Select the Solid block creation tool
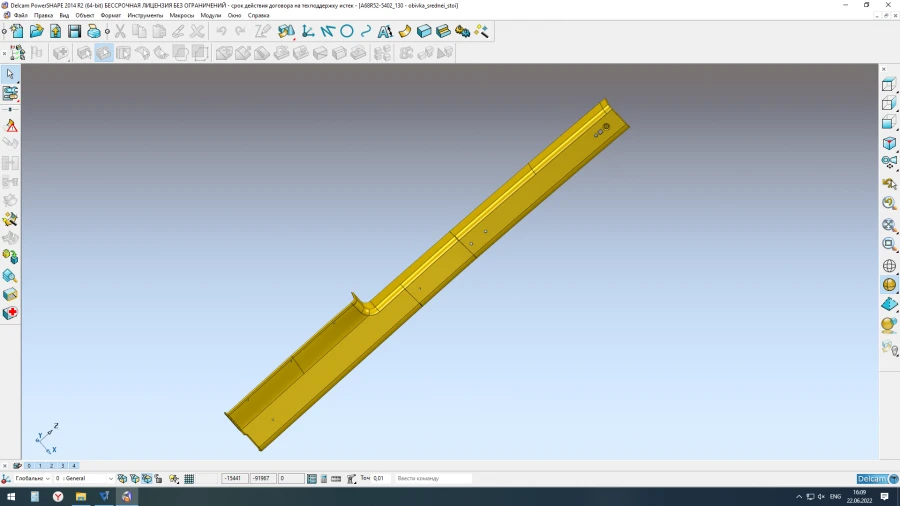This screenshot has width=900, height=506. (x=424, y=32)
